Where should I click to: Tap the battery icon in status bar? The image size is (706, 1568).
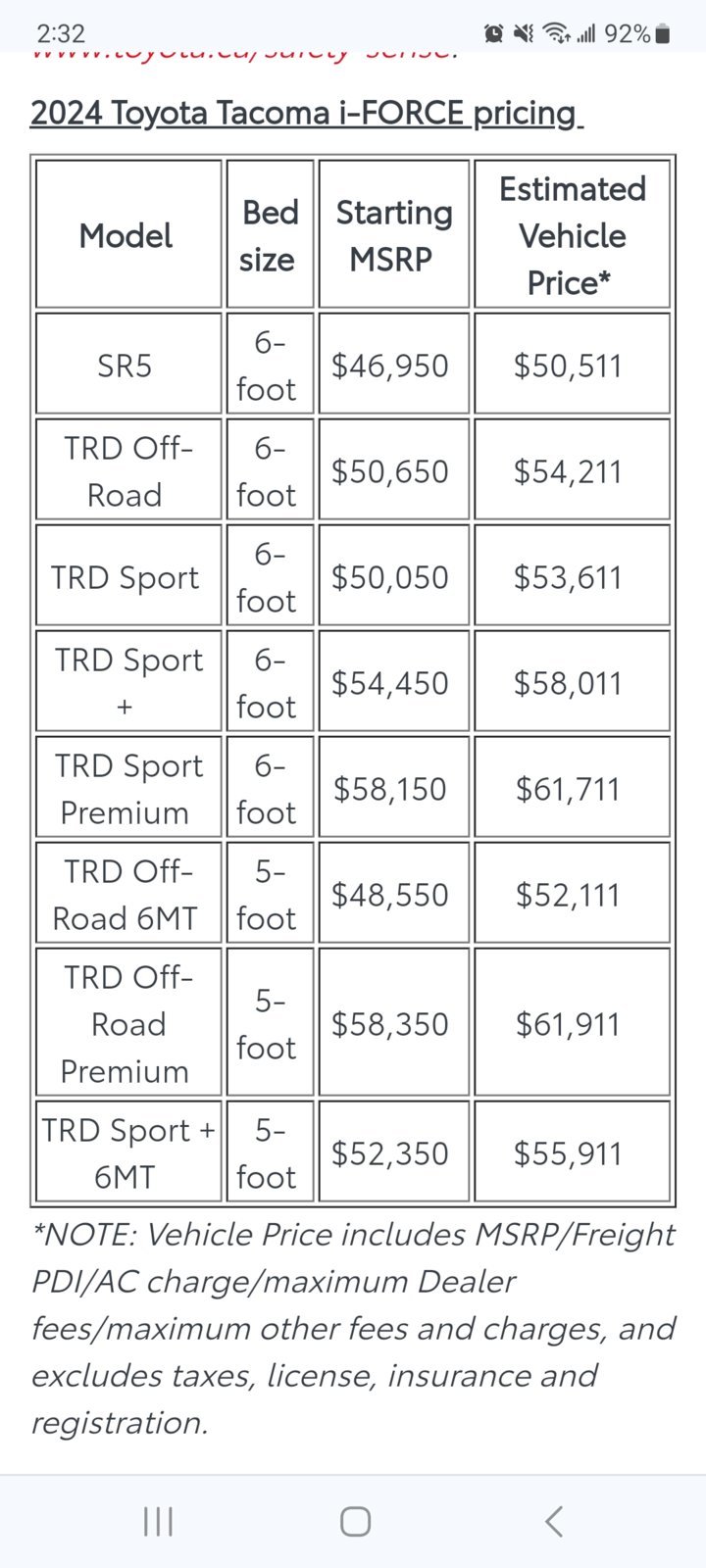[663, 34]
